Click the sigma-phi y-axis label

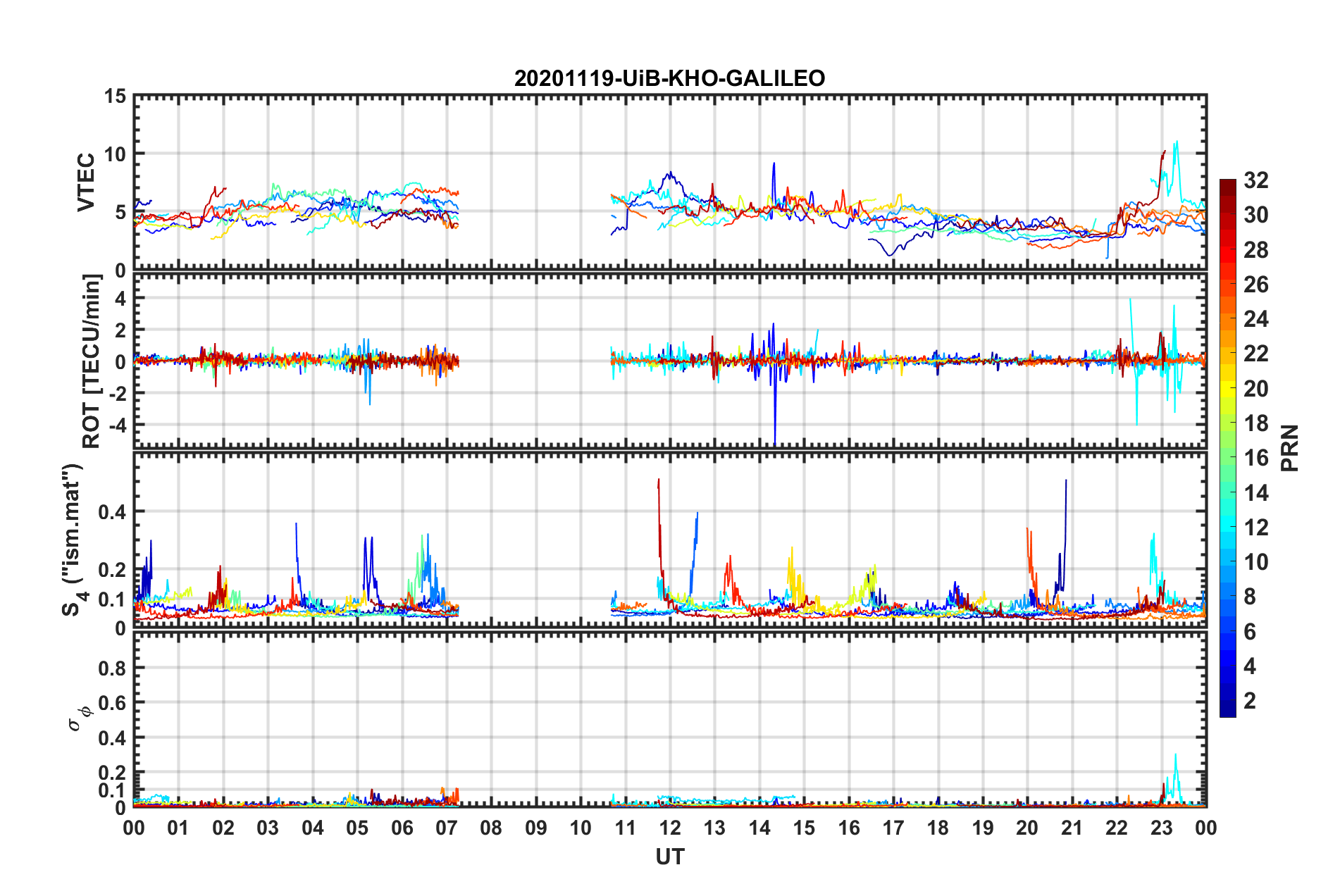[x=81, y=718]
